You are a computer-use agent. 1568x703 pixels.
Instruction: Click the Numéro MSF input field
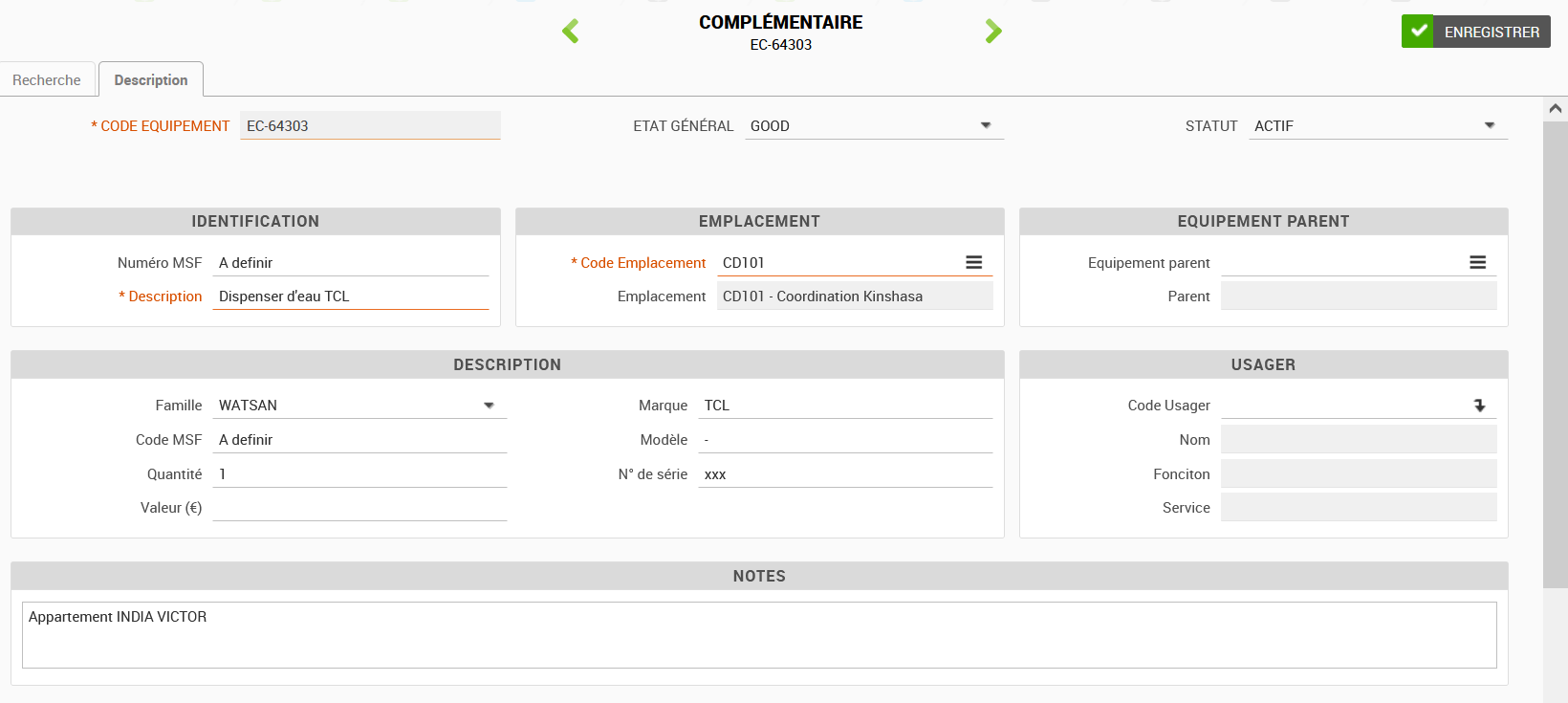[x=350, y=262]
